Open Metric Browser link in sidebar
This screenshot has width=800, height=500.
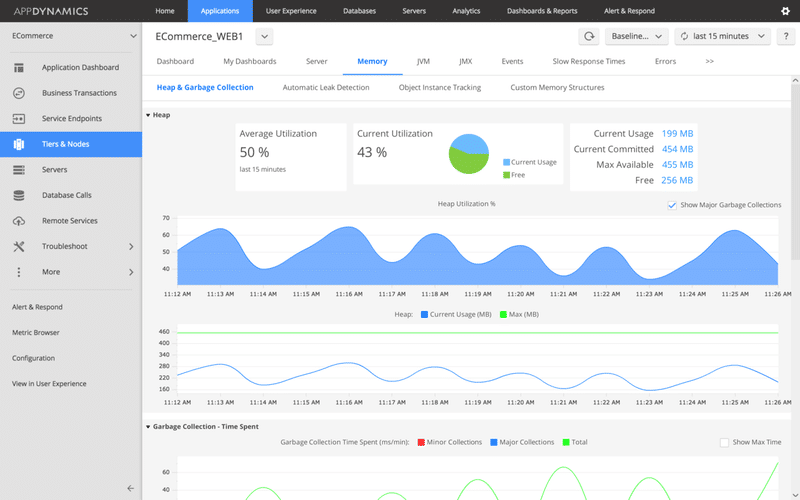tap(35, 333)
